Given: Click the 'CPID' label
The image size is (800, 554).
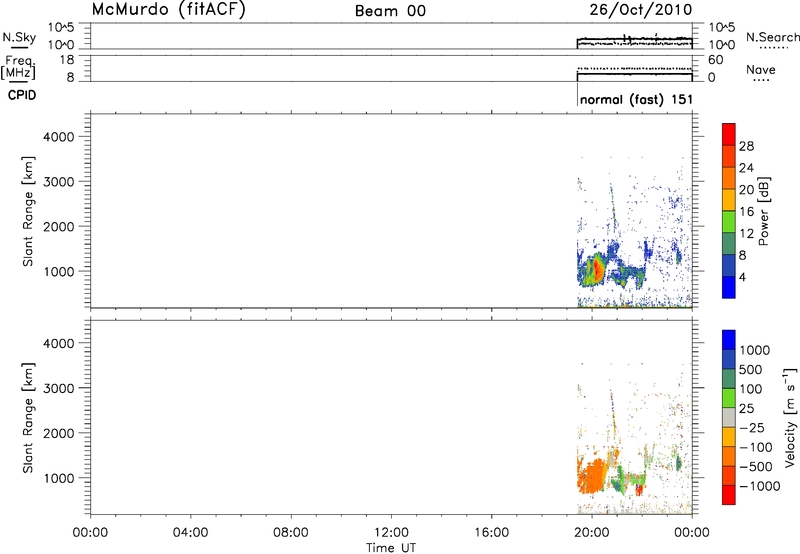Looking at the screenshot, I should tap(22, 95).
